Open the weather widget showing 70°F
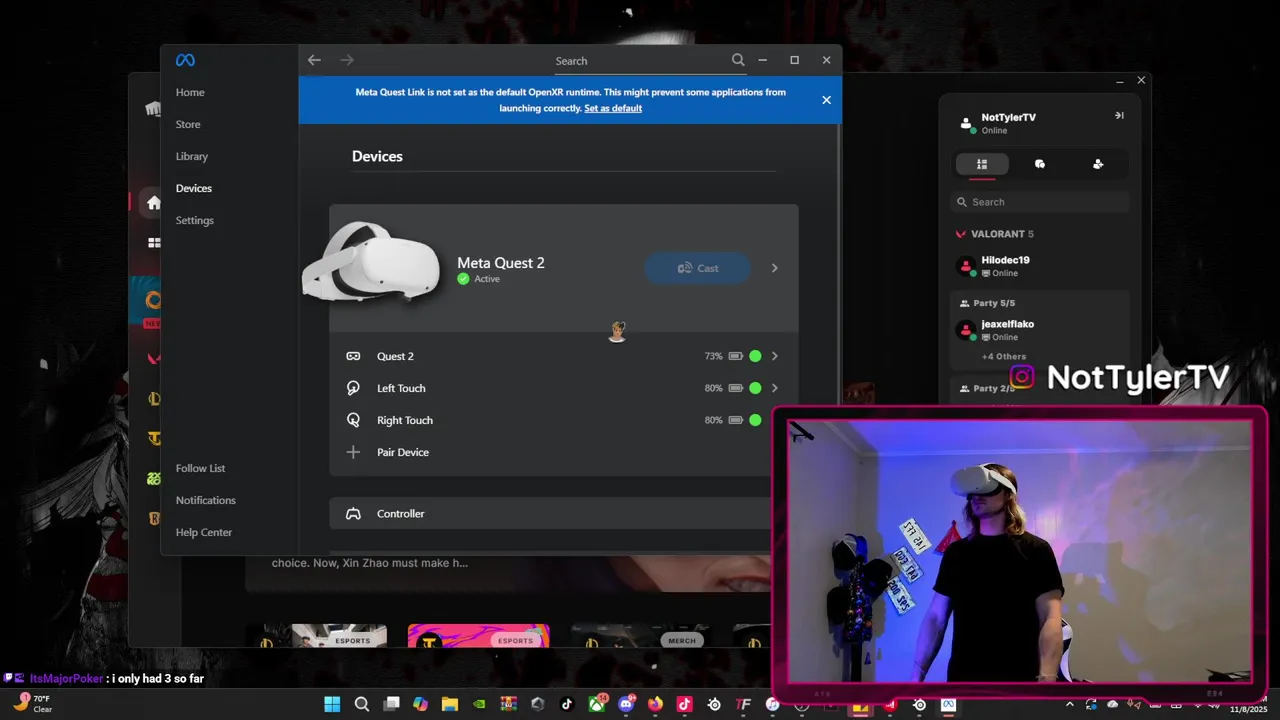 coord(32,704)
